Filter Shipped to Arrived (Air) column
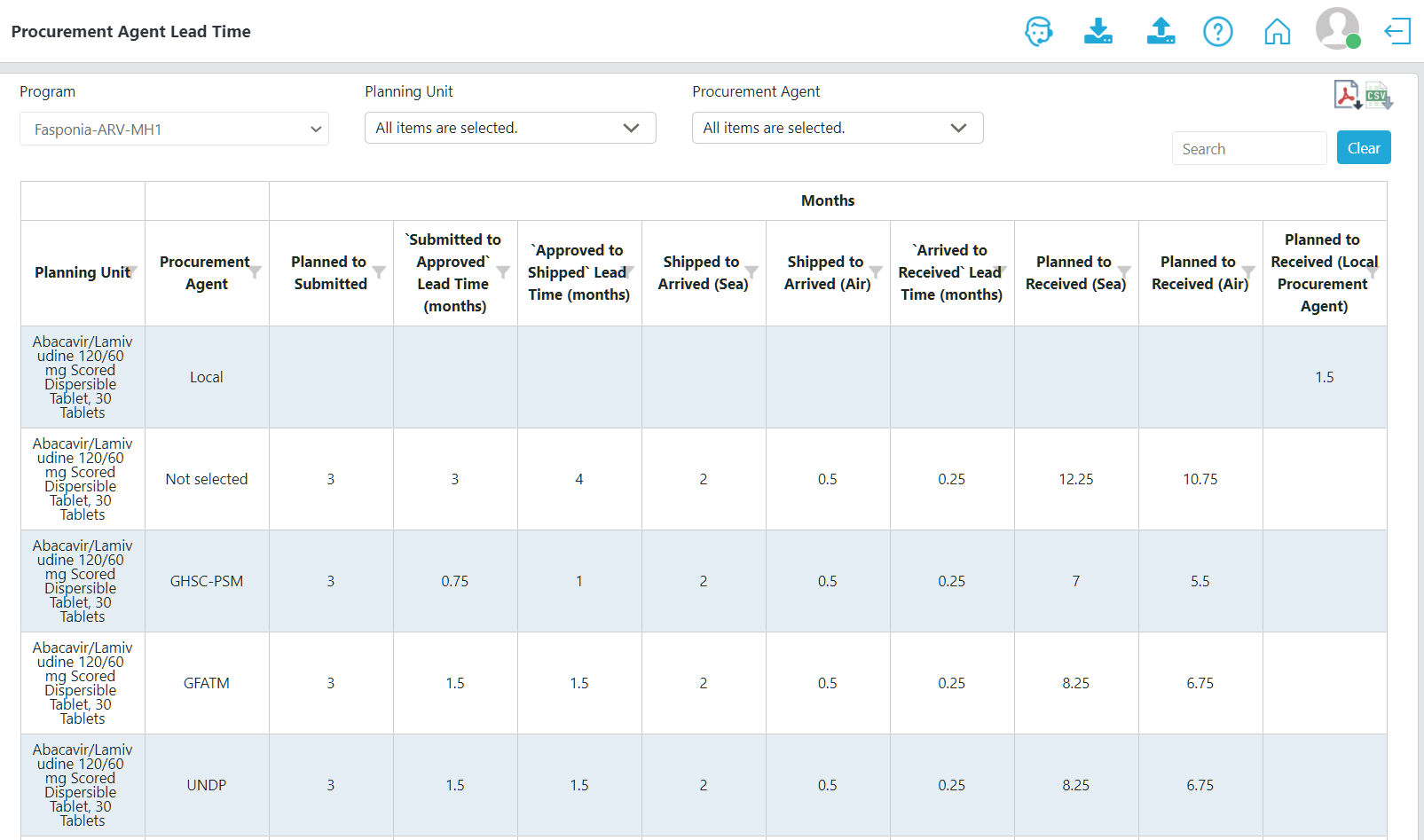 876,271
